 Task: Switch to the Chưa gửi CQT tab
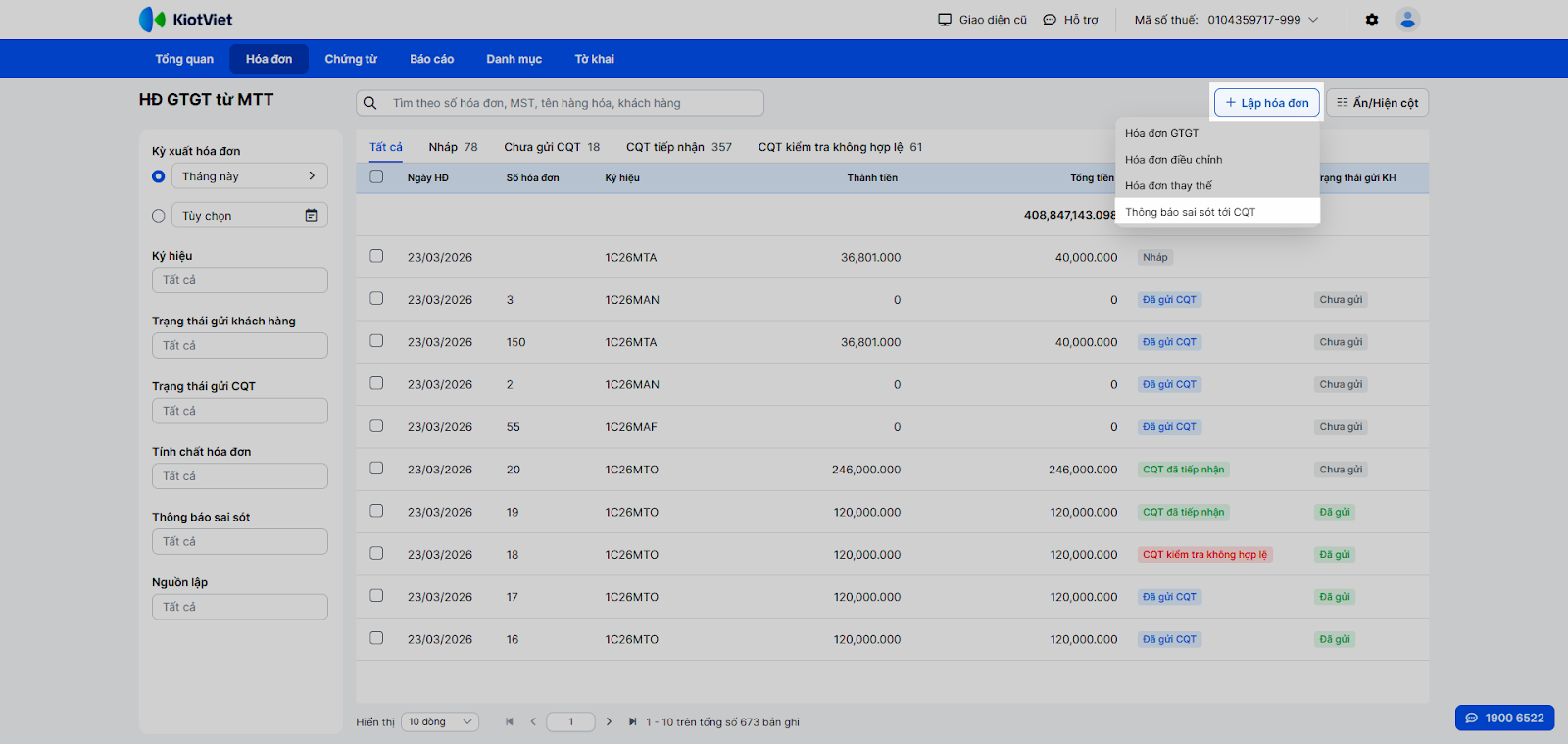tap(551, 147)
